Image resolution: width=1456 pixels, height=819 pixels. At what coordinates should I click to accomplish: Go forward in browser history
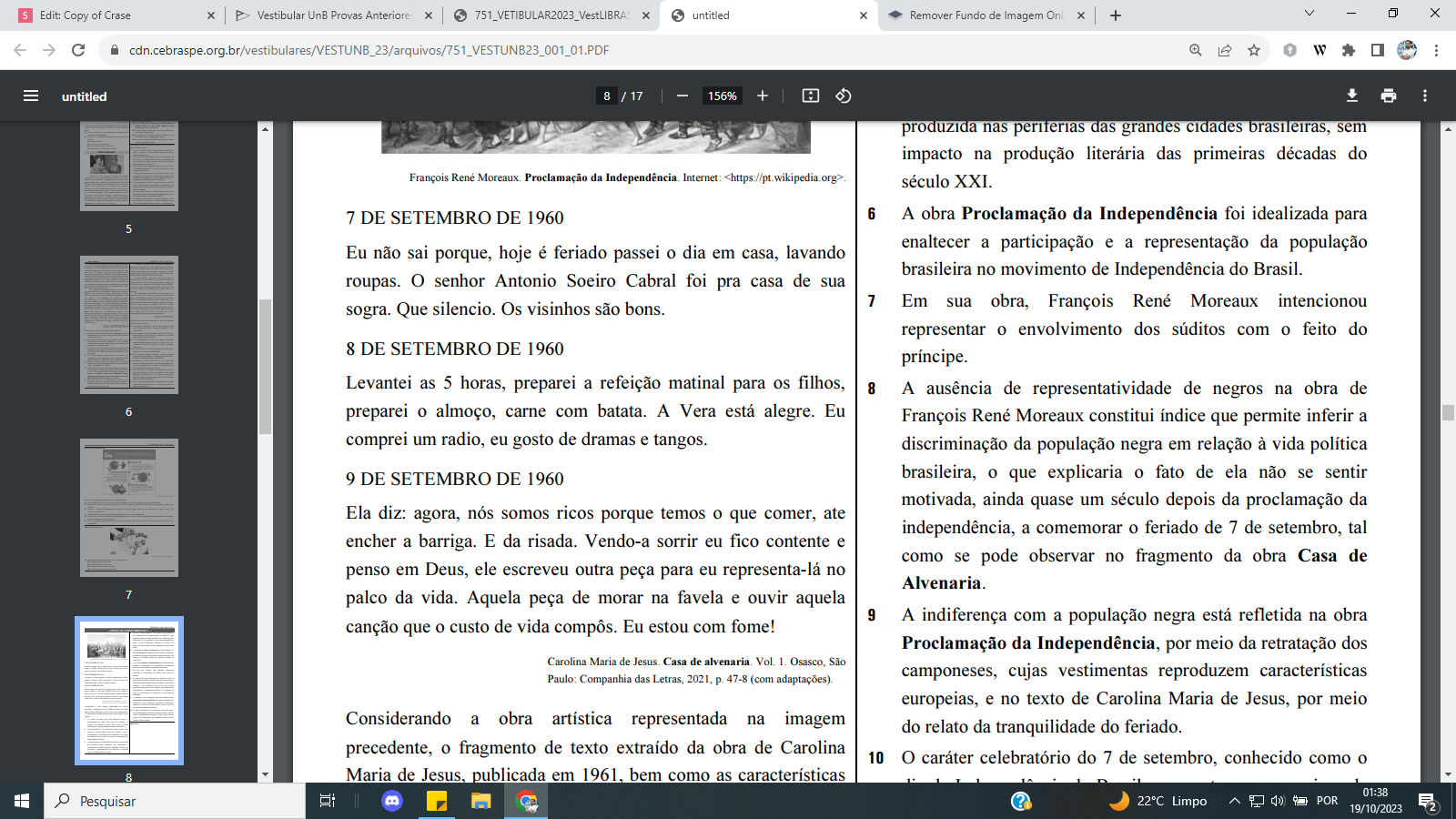49,50
